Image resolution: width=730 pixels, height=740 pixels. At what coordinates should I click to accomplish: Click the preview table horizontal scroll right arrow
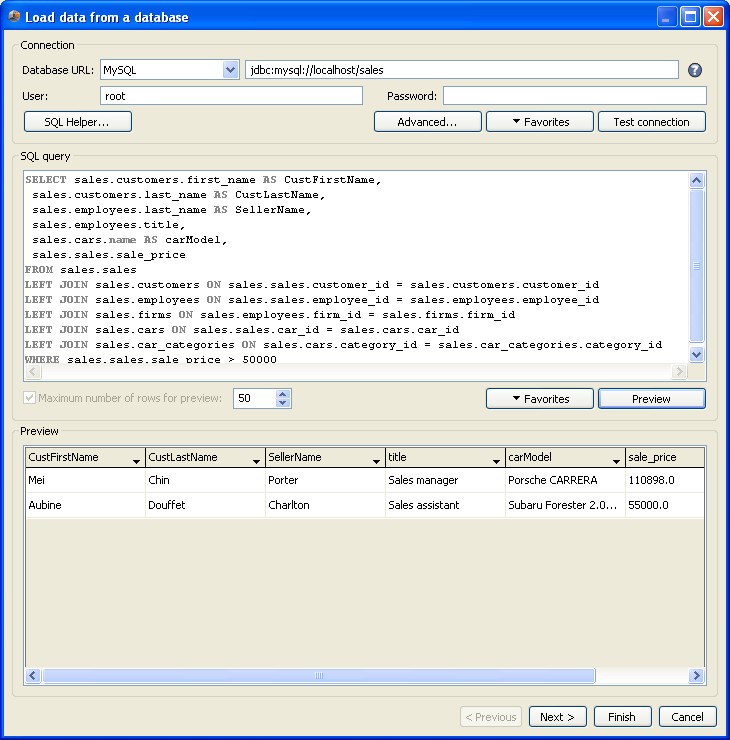pyautogui.click(x=696, y=675)
